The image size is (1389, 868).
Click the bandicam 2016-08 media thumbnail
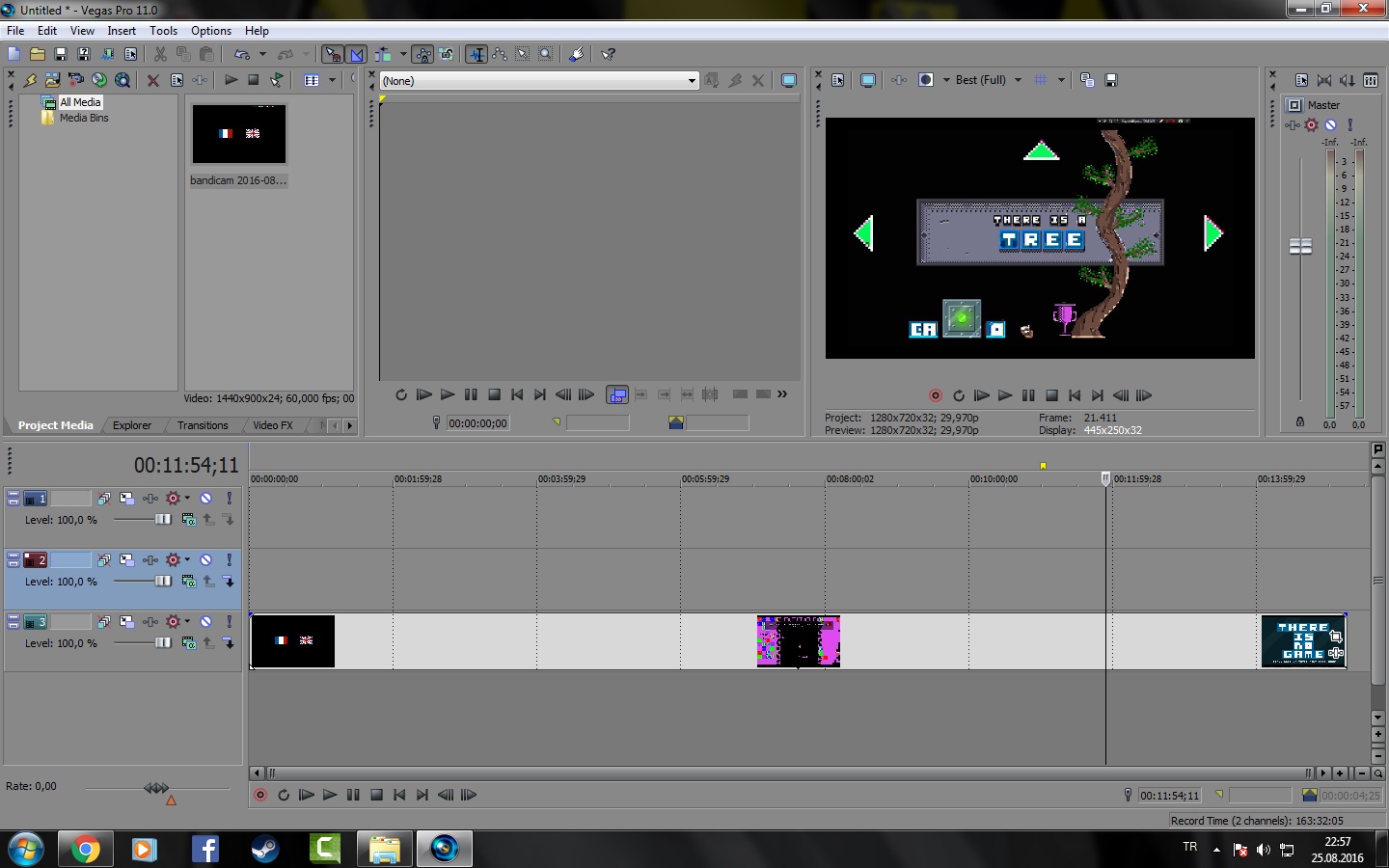pyautogui.click(x=239, y=134)
